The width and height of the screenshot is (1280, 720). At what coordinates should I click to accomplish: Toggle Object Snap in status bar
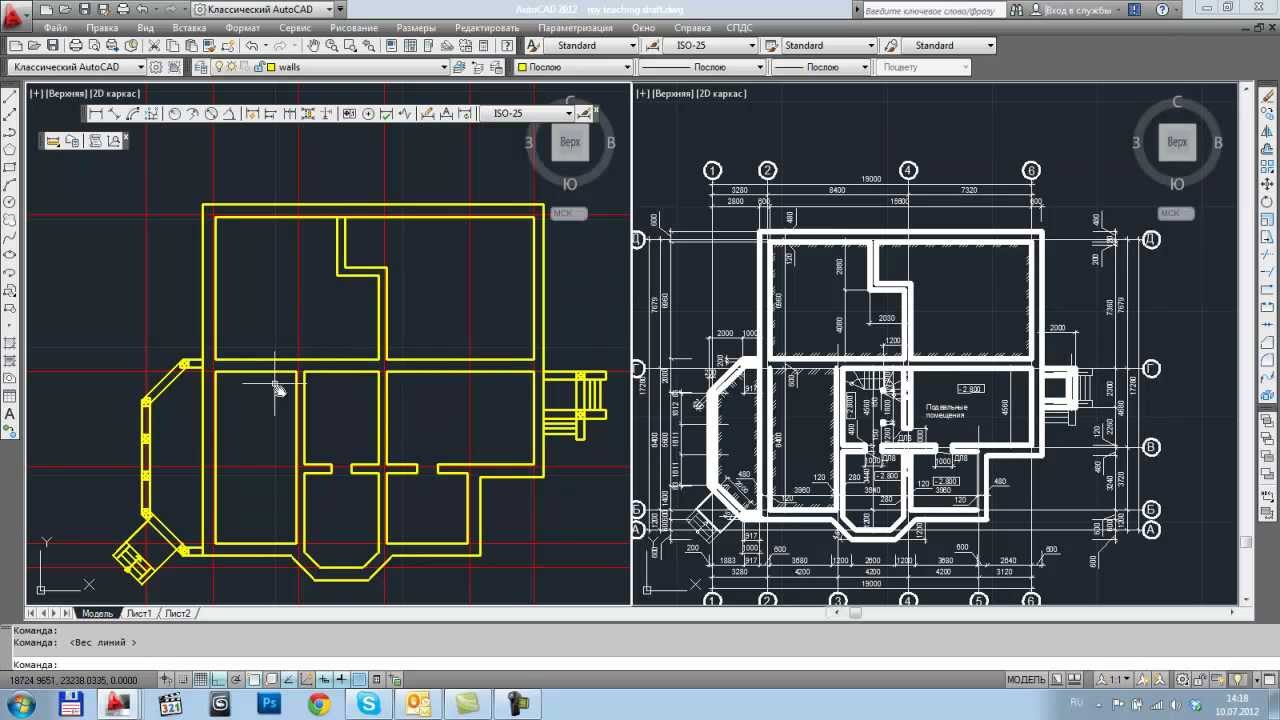pos(253,680)
